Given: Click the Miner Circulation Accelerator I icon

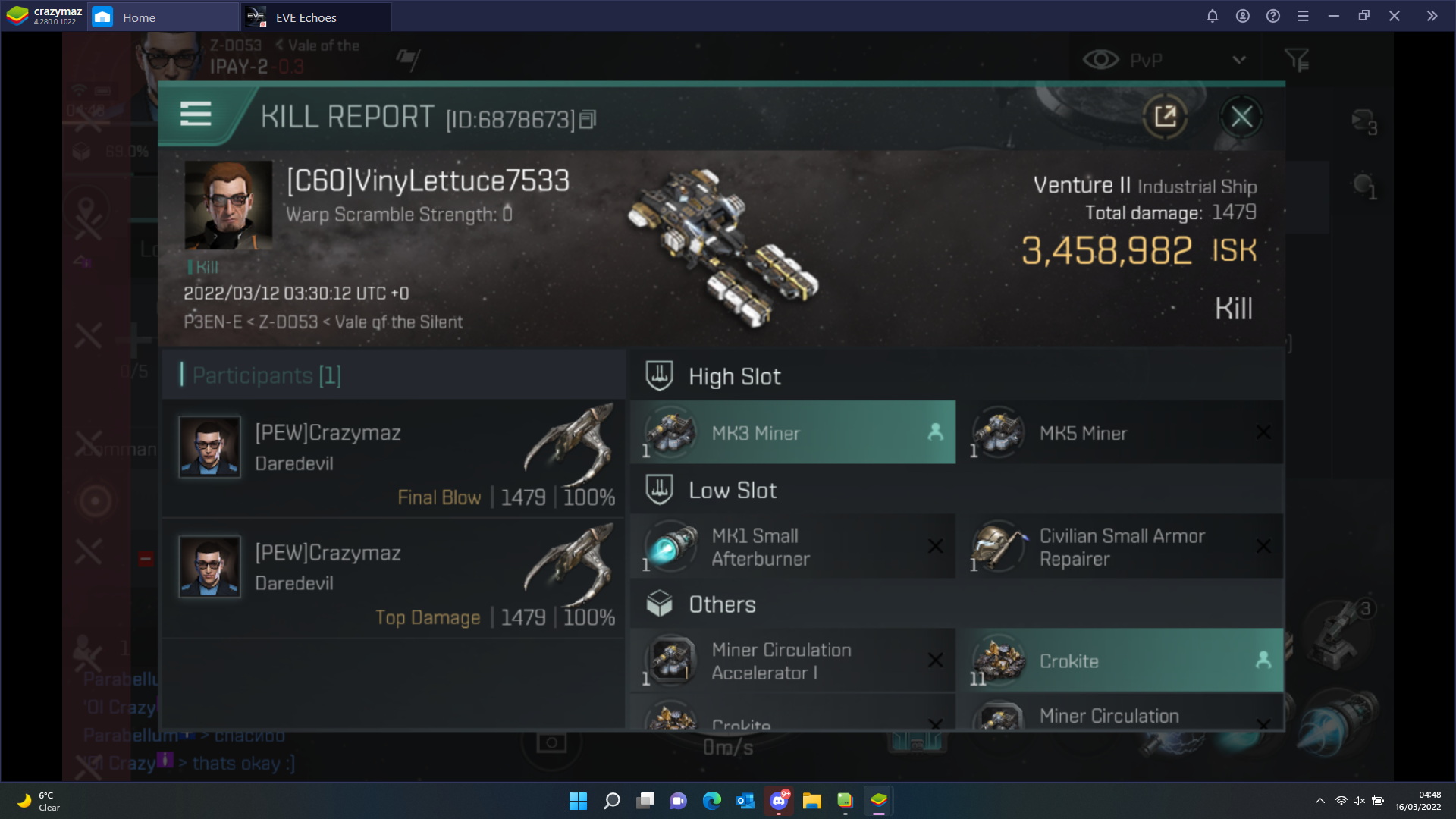Looking at the screenshot, I should [x=670, y=659].
